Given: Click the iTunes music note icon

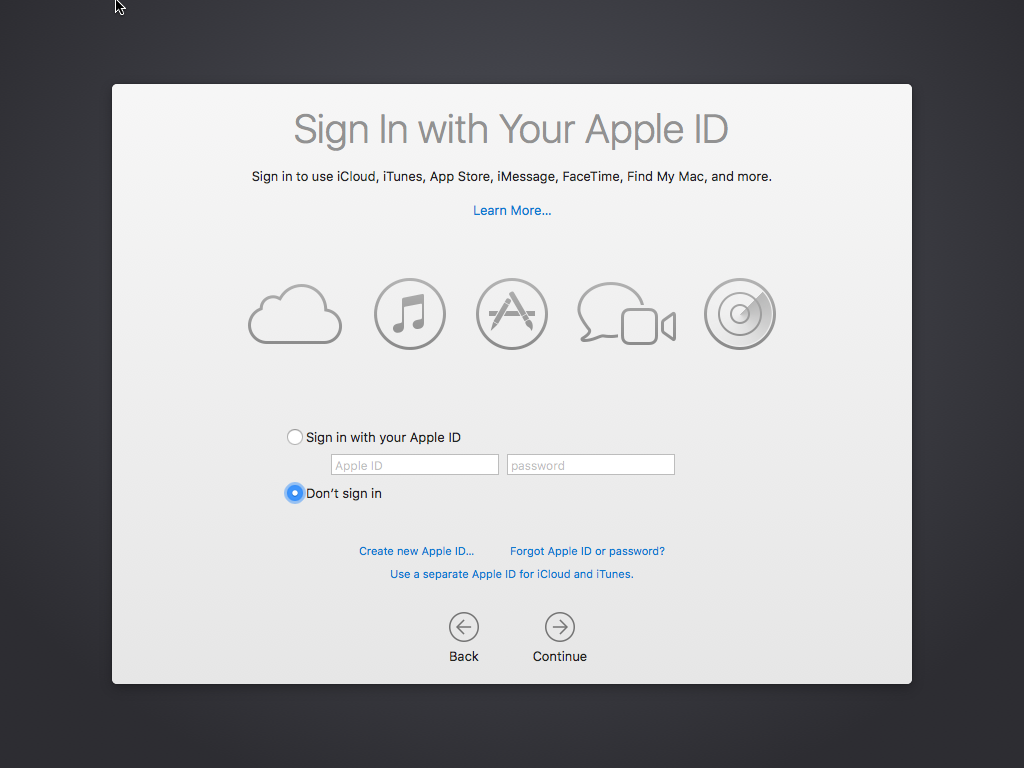Looking at the screenshot, I should 409,314.
